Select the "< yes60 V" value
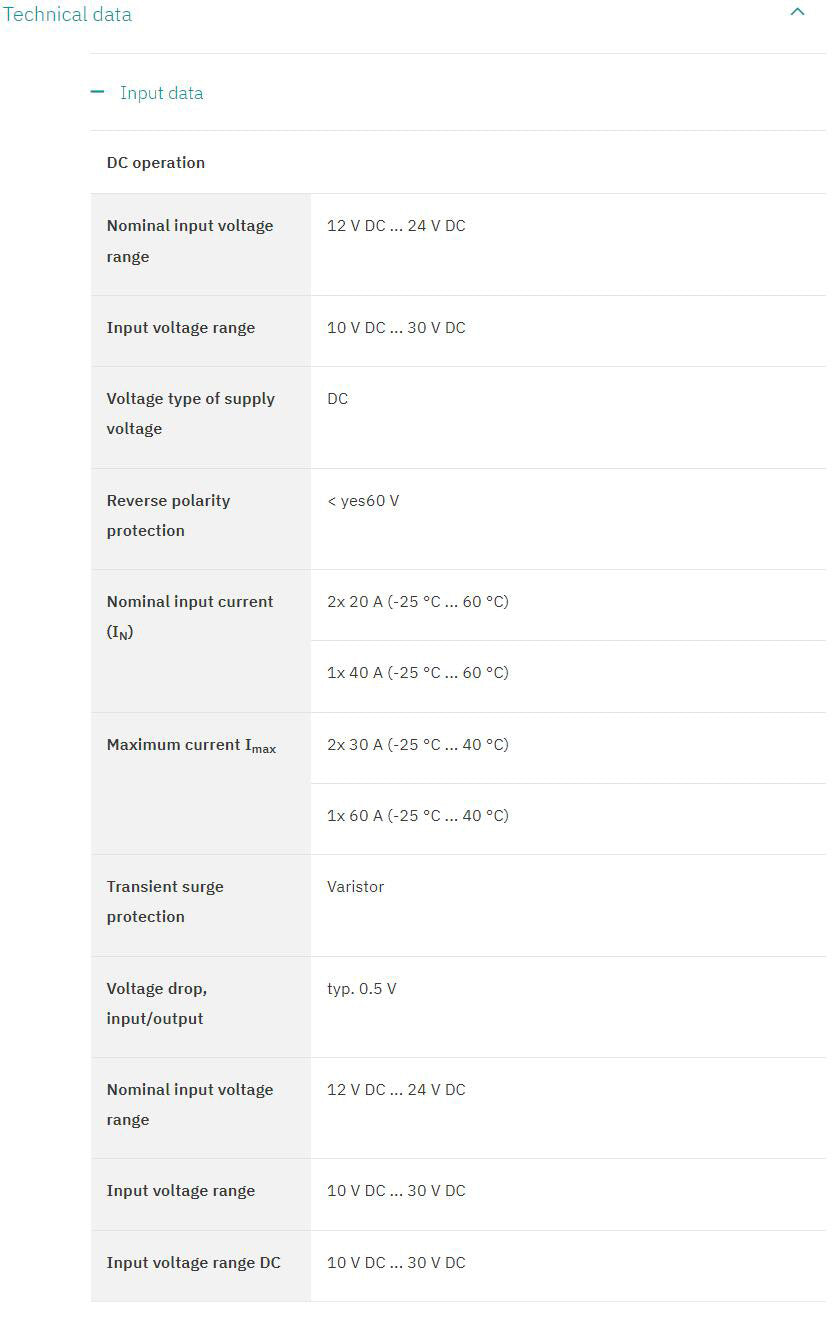Viewport: 832px width, 1319px height. click(x=363, y=500)
